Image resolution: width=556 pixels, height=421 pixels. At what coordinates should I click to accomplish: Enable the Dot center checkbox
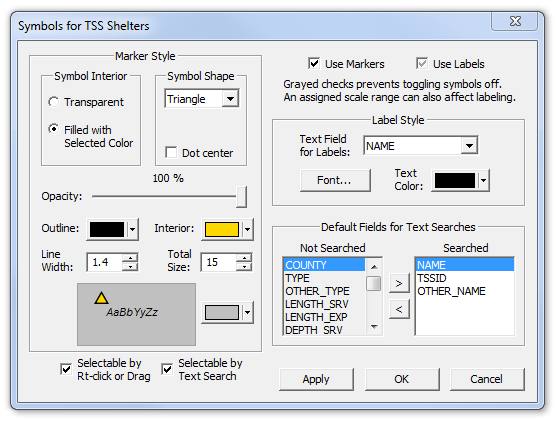(171, 153)
